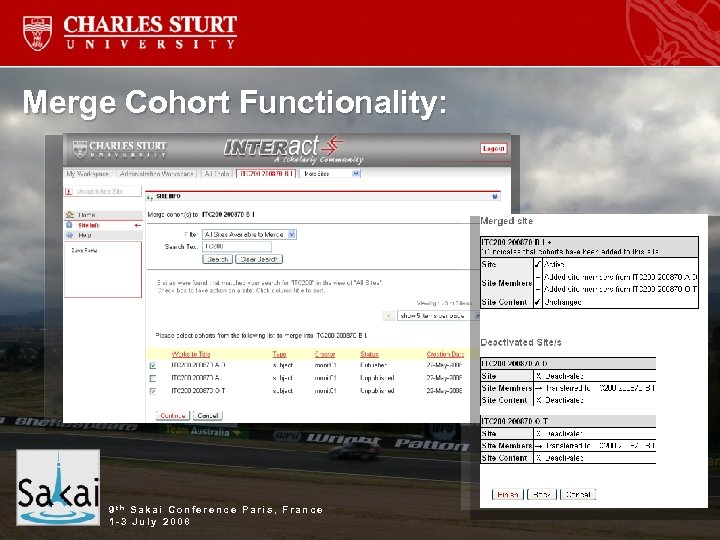Screen dimensions: 720x540
Task: Select the ITC200 200870 B I site tab
Action: pos(267,174)
